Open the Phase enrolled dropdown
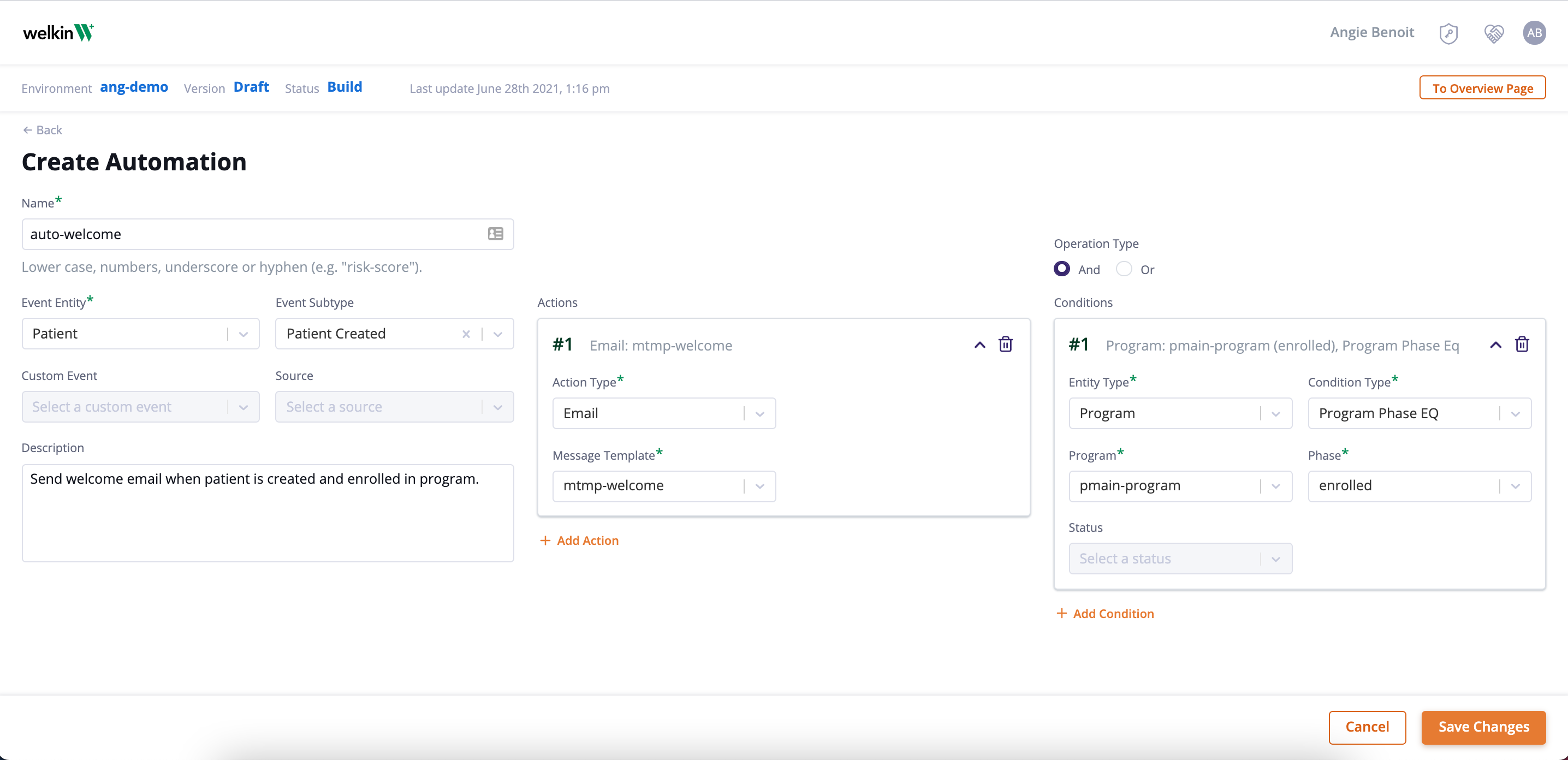The width and height of the screenshot is (1568, 760). [1419, 485]
